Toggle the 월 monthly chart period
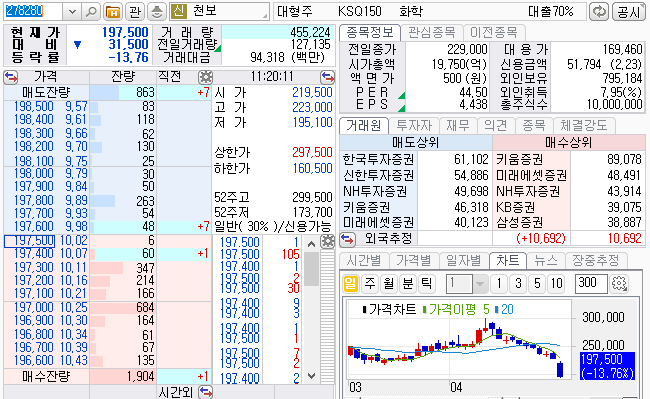650x399 pixels. (389, 283)
